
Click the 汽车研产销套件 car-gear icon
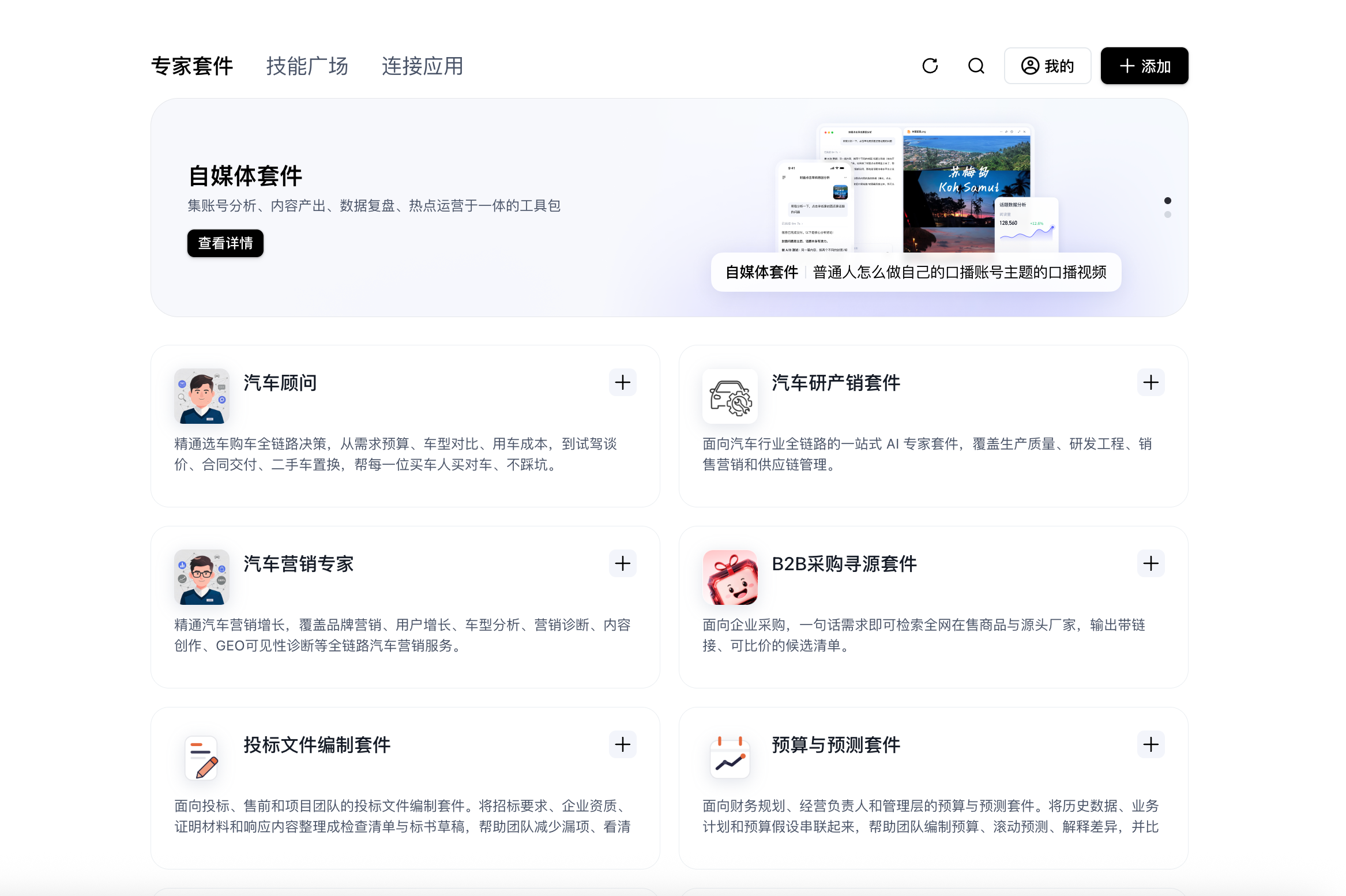(x=730, y=396)
